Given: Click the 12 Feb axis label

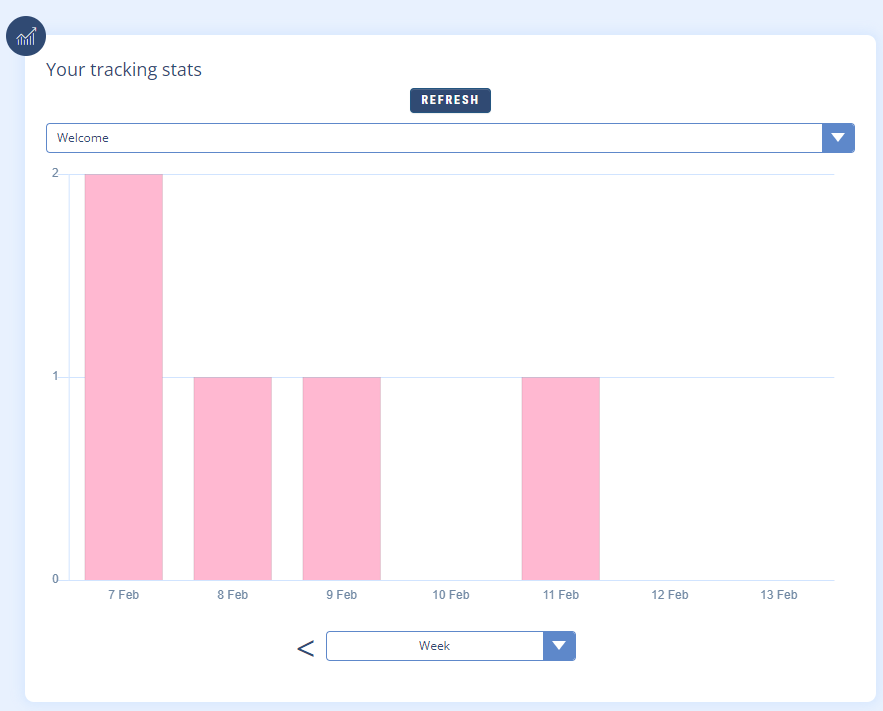Looking at the screenshot, I should (x=669, y=595).
